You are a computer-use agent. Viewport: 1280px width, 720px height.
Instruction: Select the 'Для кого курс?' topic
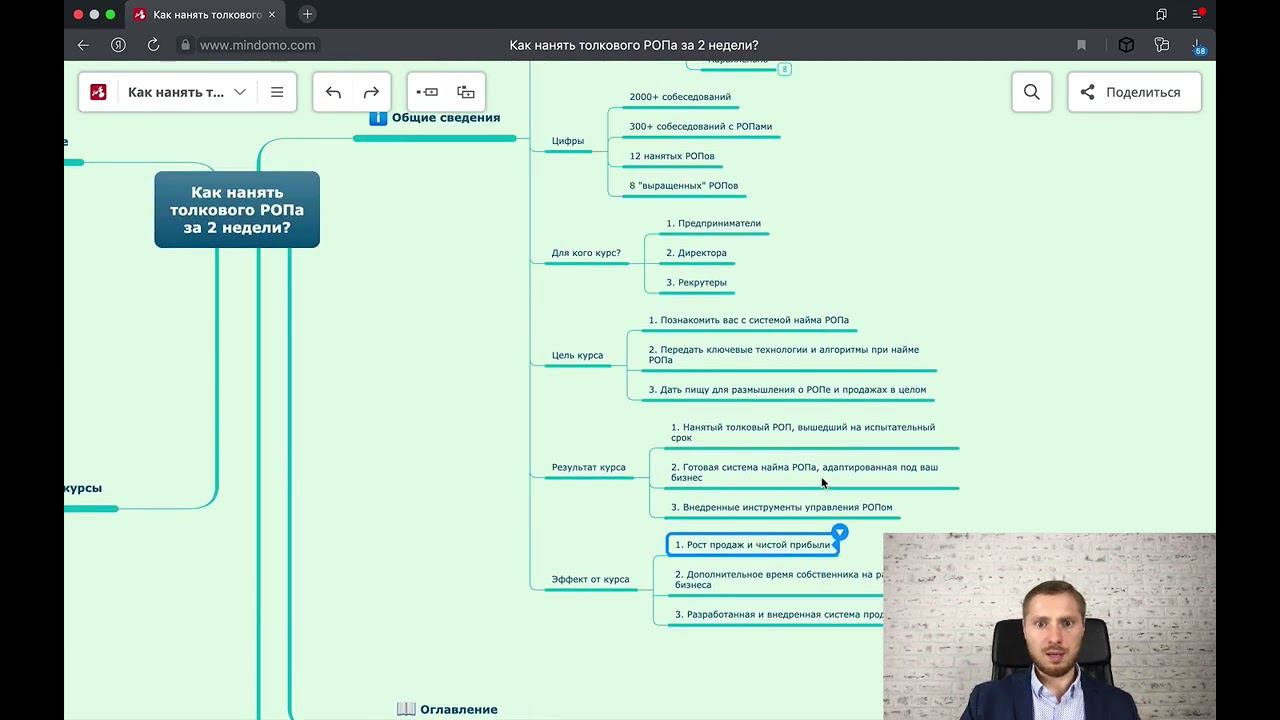point(586,253)
